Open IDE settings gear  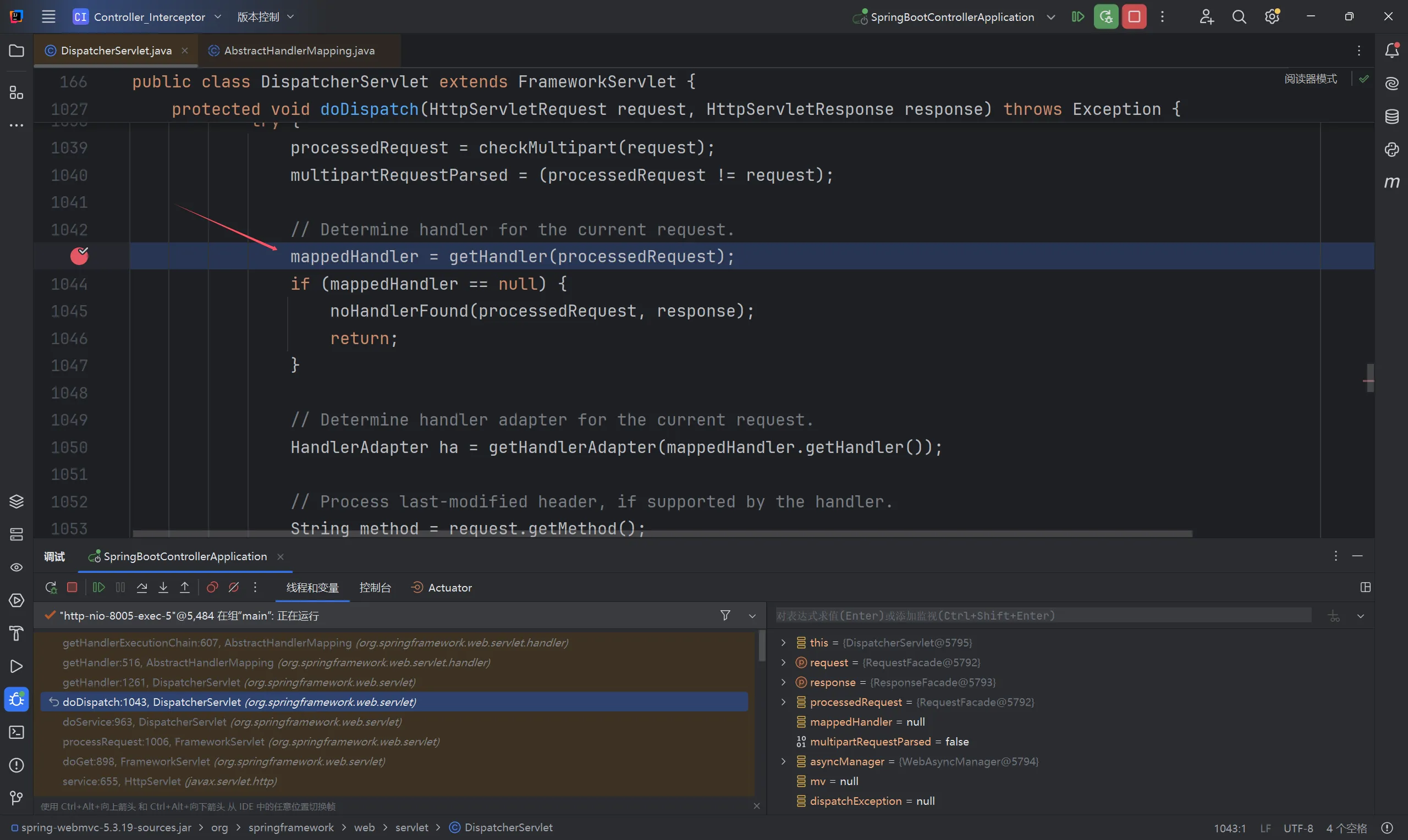point(1272,16)
